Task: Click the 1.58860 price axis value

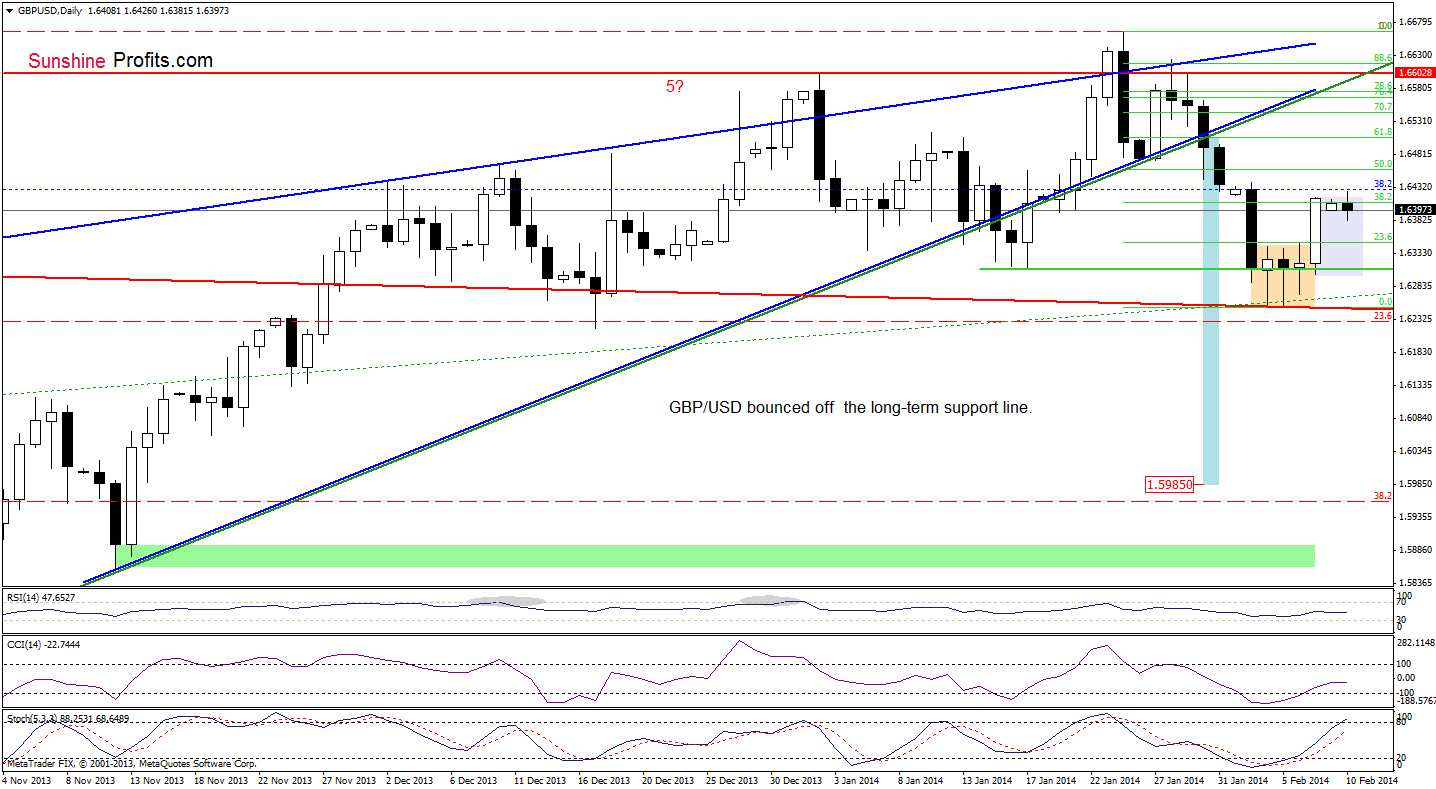Action: click(1415, 549)
